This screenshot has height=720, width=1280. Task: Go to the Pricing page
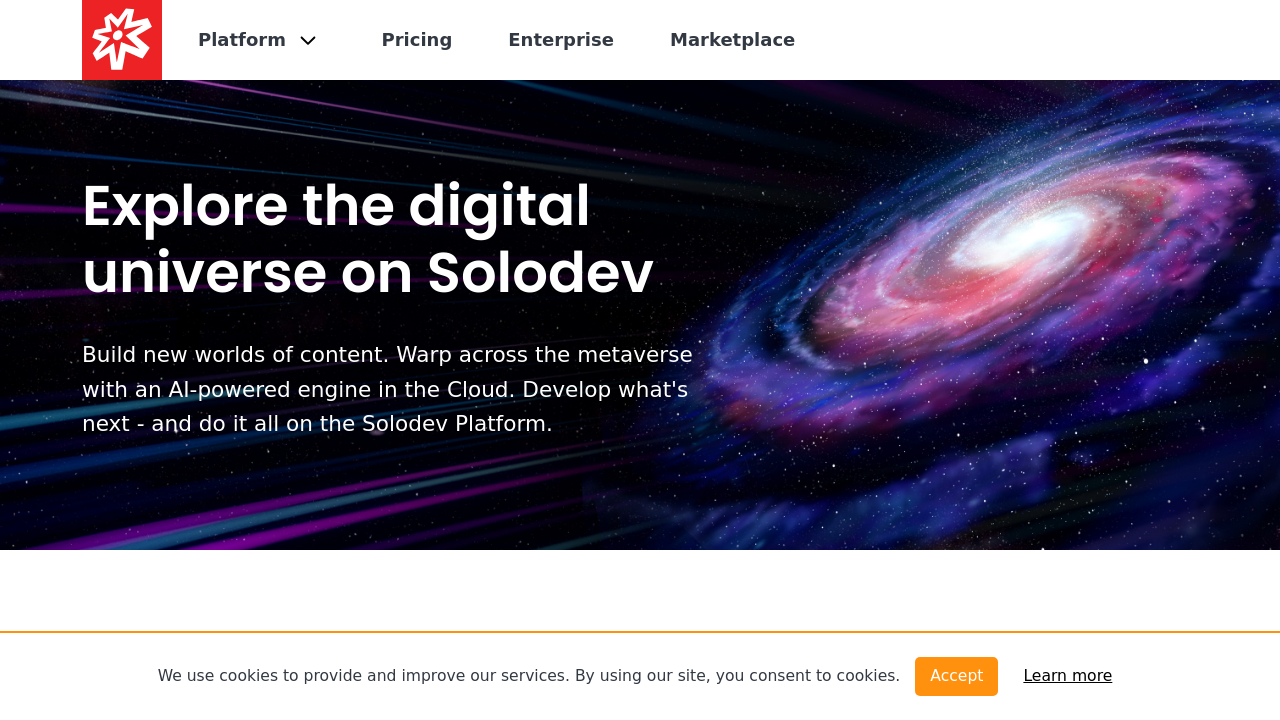pyautogui.click(x=416, y=40)
